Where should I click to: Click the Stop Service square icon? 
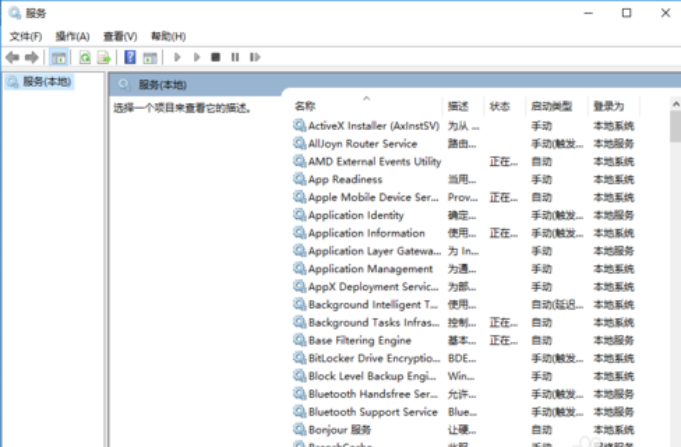[215, 58]
